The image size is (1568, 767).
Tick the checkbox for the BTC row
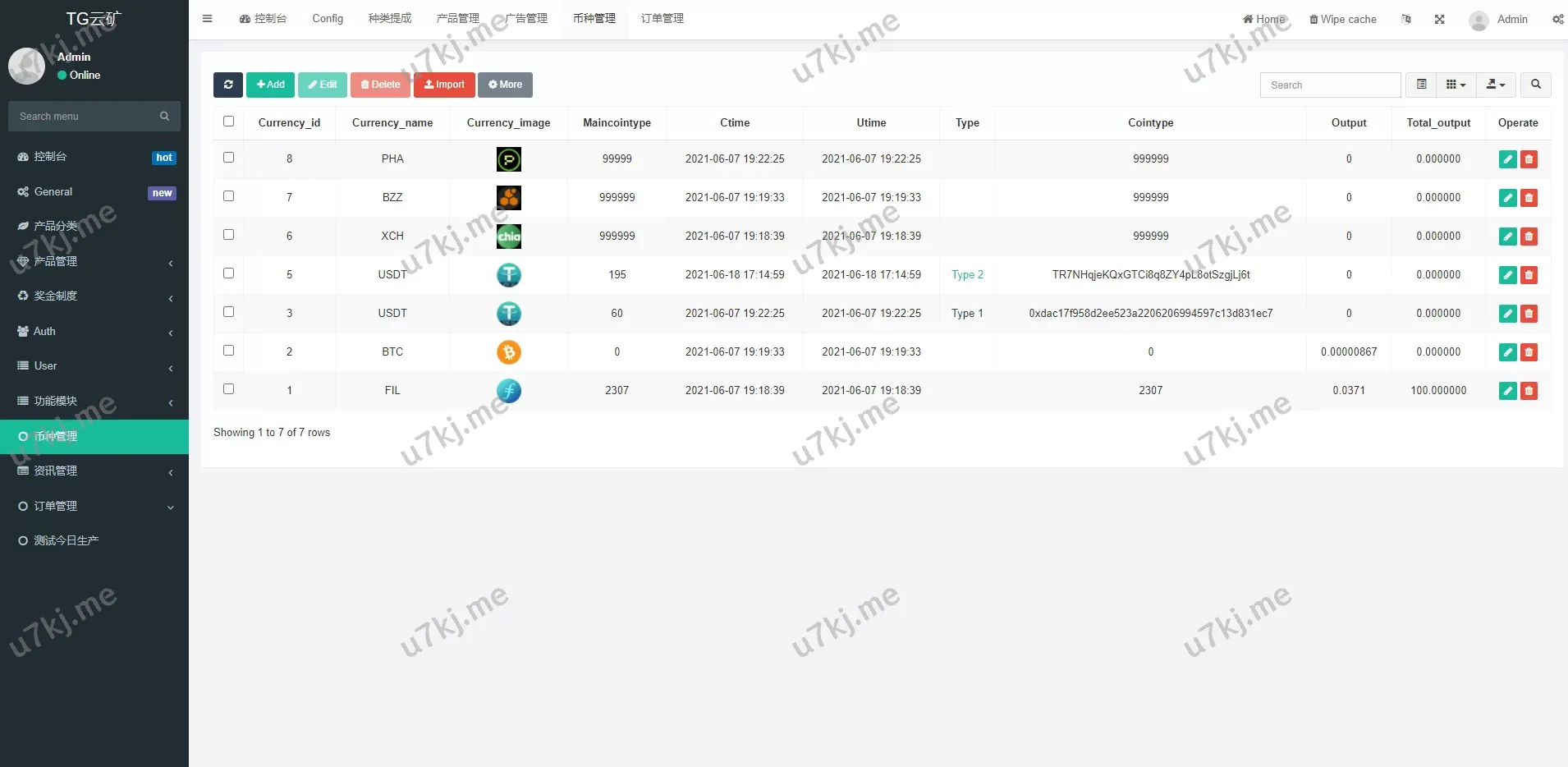229,351
